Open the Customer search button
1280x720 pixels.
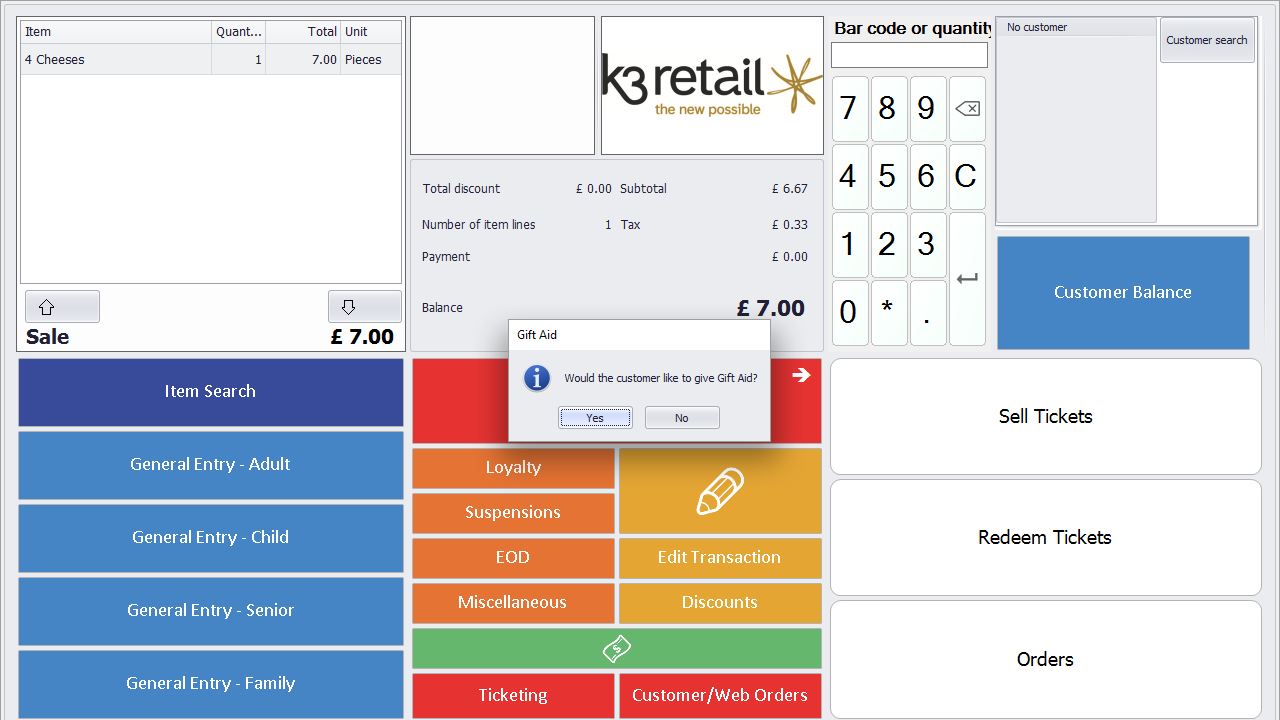pos(1206,41)
